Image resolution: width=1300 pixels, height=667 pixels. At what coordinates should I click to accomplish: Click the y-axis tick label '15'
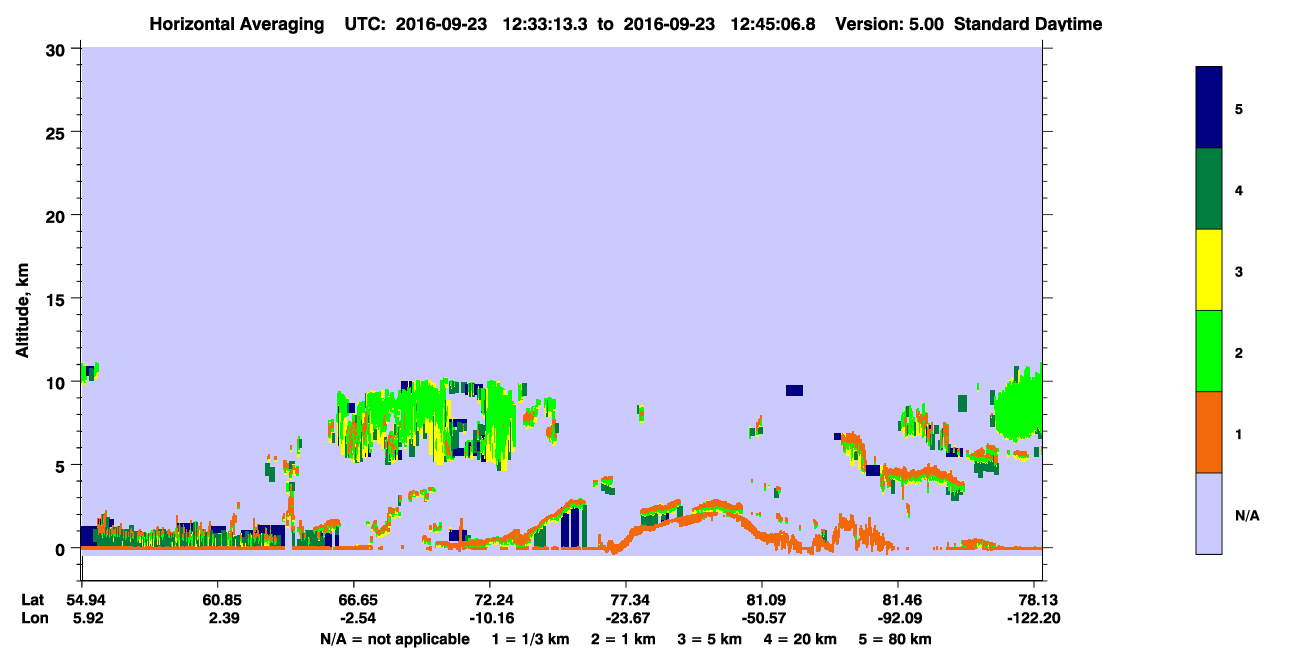58,299
